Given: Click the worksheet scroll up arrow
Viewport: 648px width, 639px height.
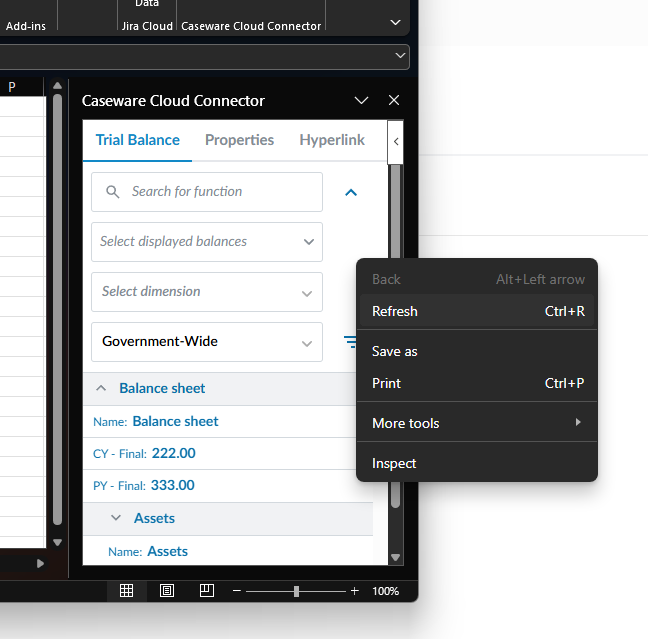Looking at the screenshot, I should click(57, 86).
